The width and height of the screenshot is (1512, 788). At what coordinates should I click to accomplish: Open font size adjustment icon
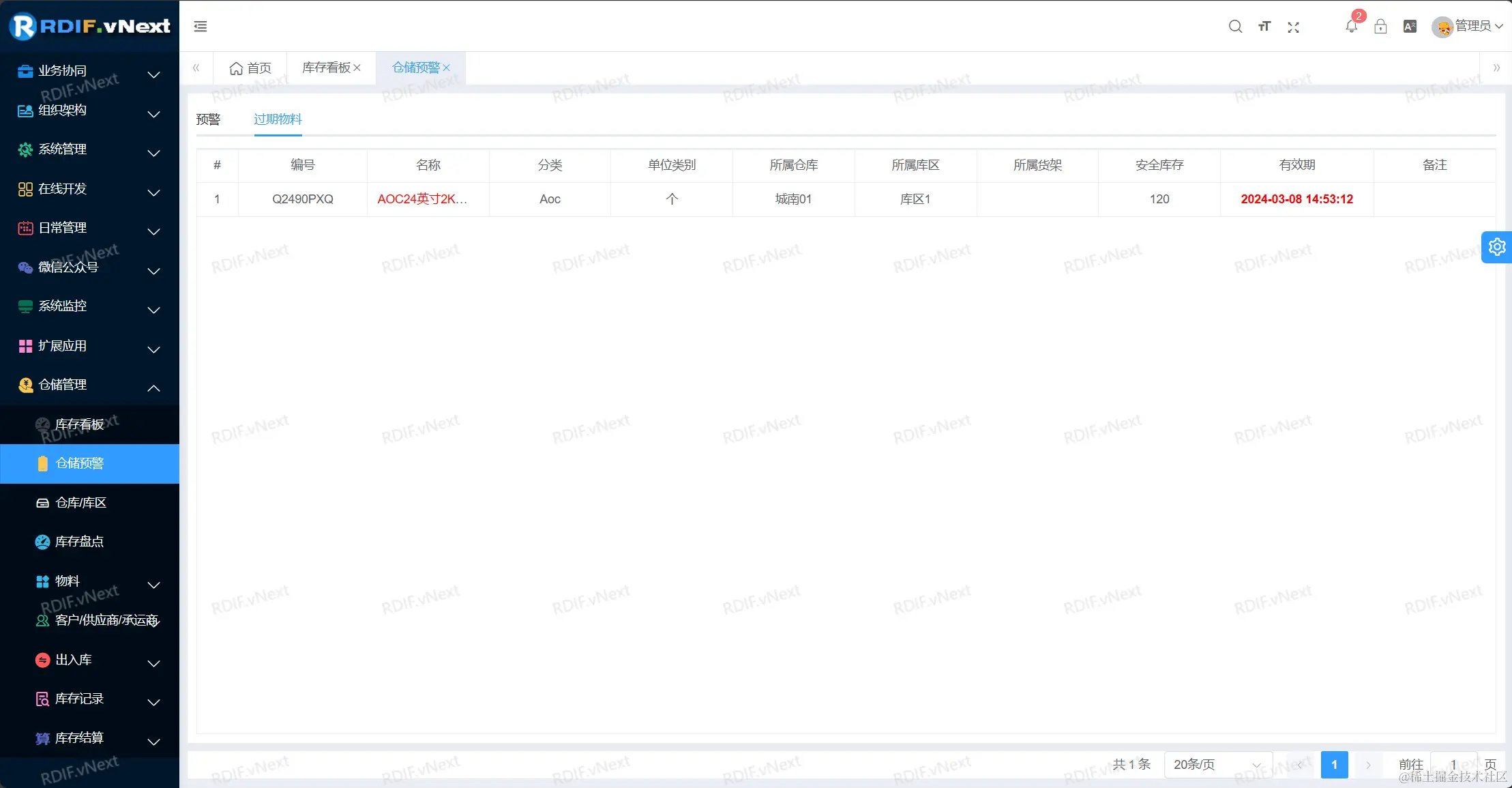click(x=1264, y=27)
